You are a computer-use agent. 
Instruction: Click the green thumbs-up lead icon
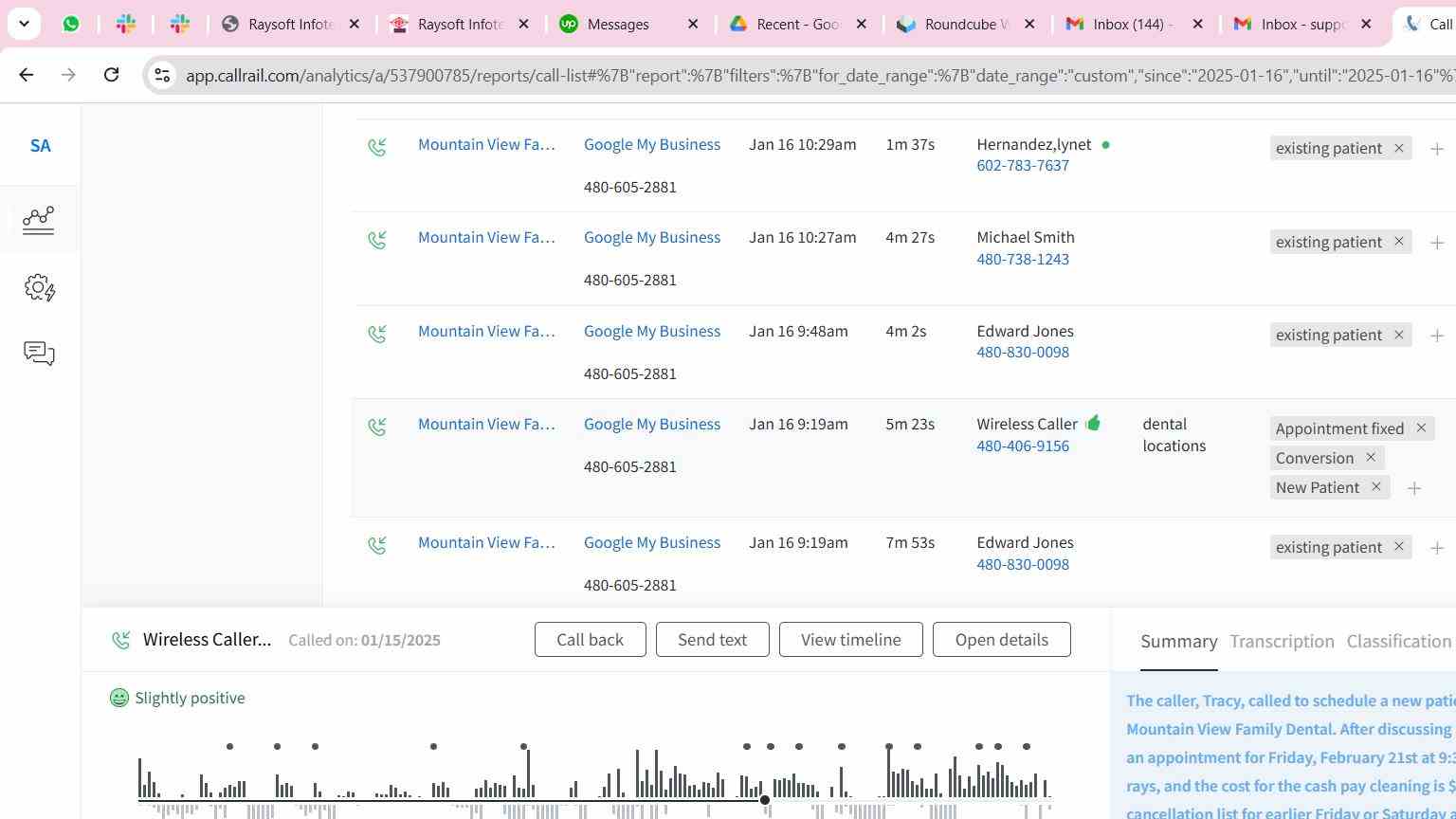click(x=1093, y=423)
